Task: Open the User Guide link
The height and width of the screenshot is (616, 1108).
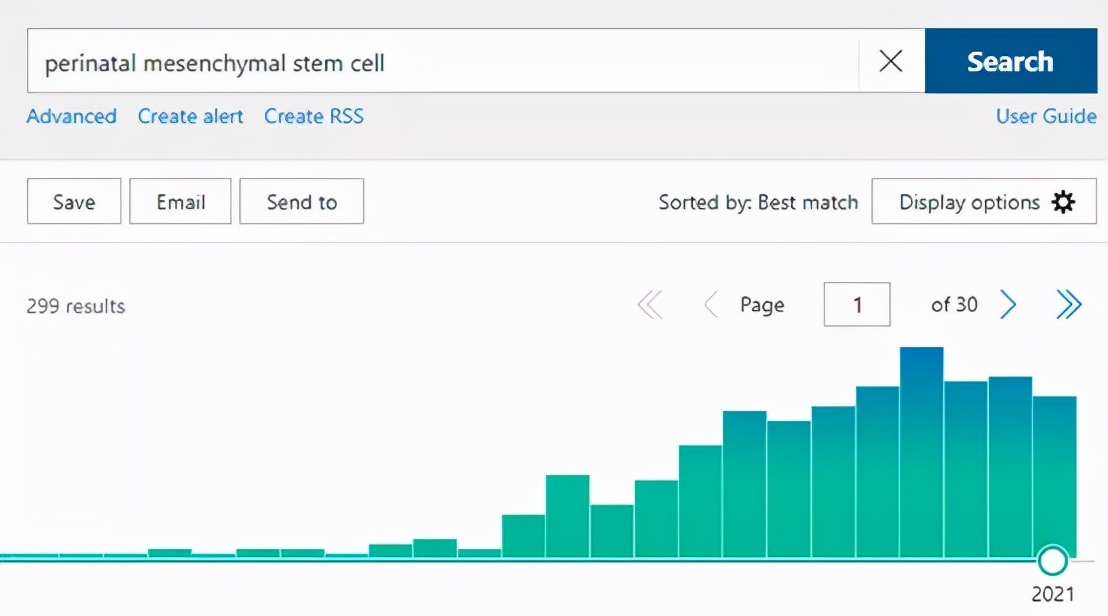Action: click(1046, 117)
